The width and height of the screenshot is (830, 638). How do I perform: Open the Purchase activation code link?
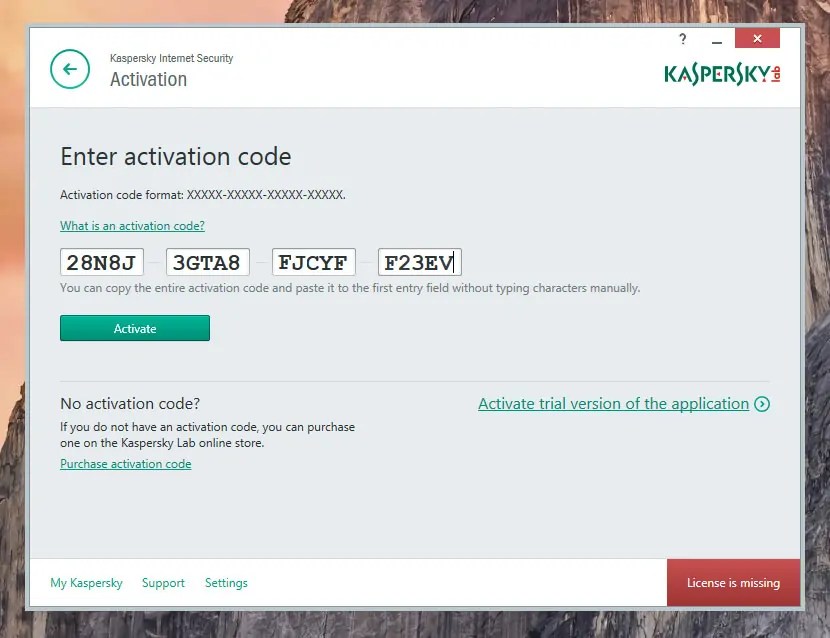pyautogui.click(x=125, y=464)
